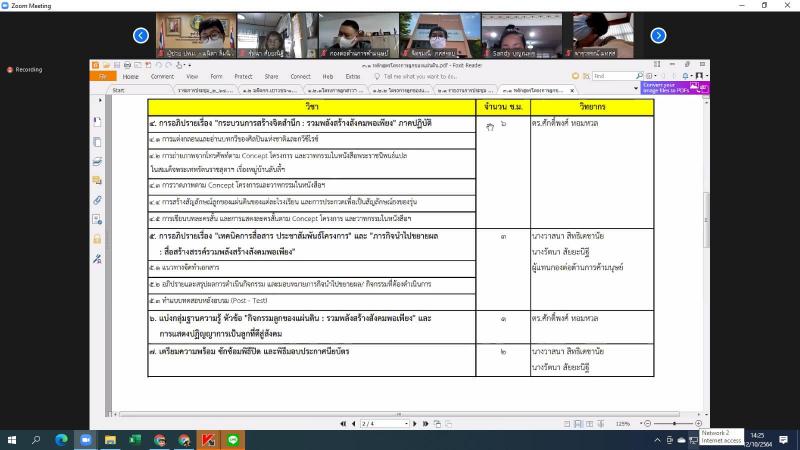Open the Windows action center notifications icon
800x450 pixels.
(x=784, y=440)
